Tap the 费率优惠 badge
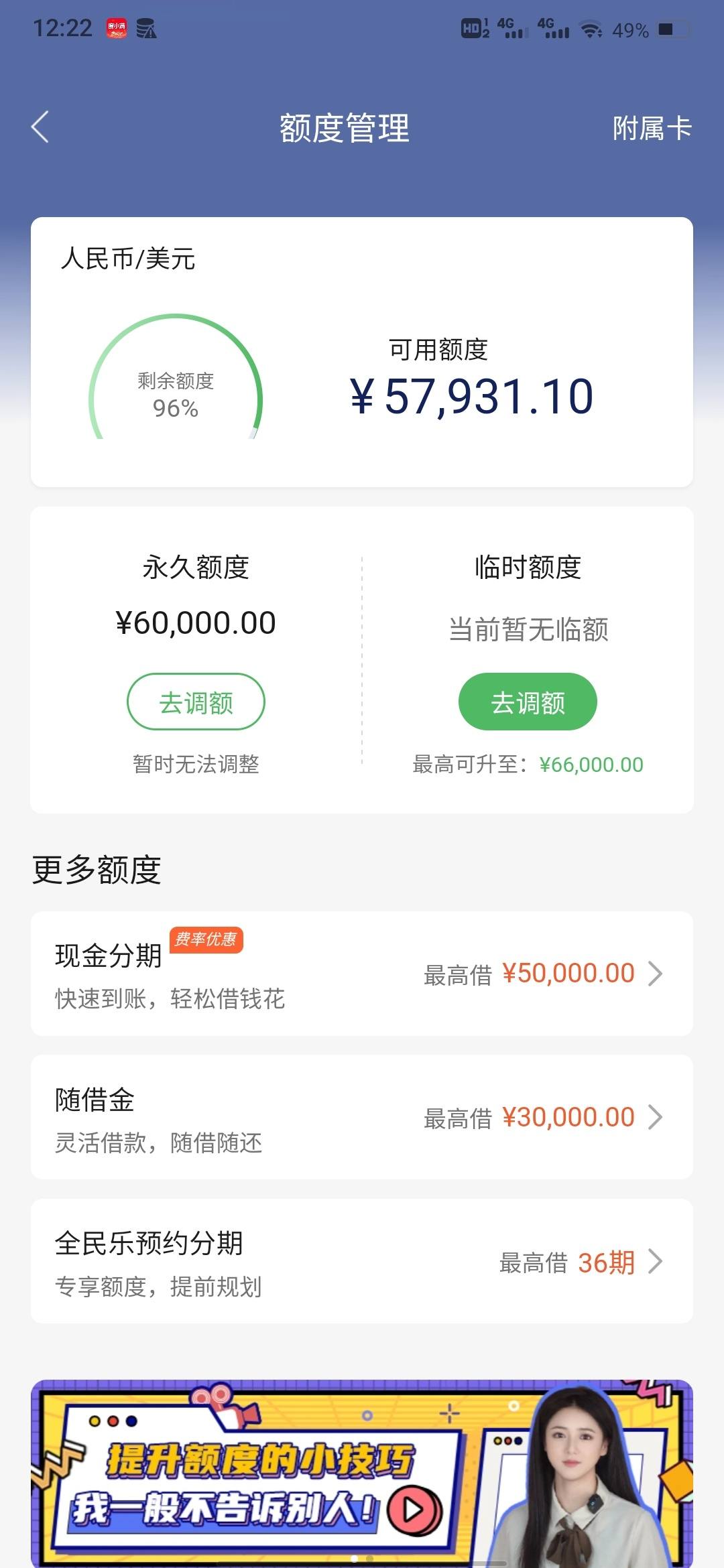The image size is (724, 1568). tap(206, 939)
